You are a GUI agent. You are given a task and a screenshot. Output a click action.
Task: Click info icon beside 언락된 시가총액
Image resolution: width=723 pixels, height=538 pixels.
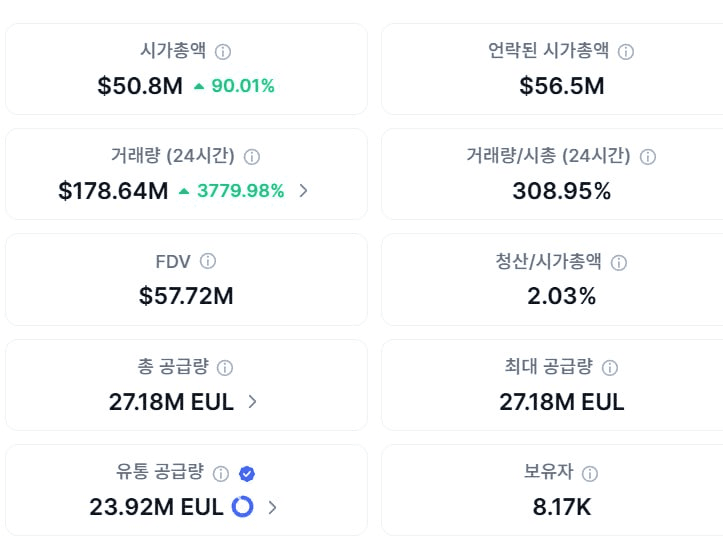point(626,52)
